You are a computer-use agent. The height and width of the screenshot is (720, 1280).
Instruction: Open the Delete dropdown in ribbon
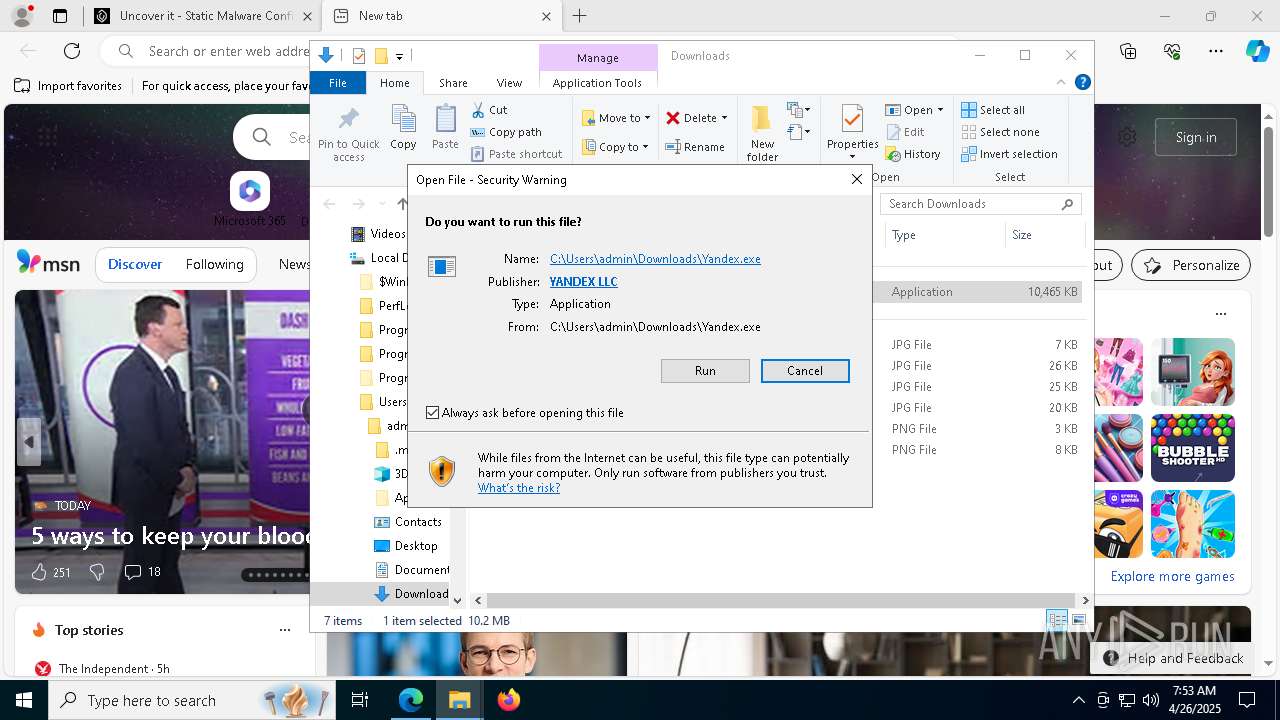click(697, 118)
